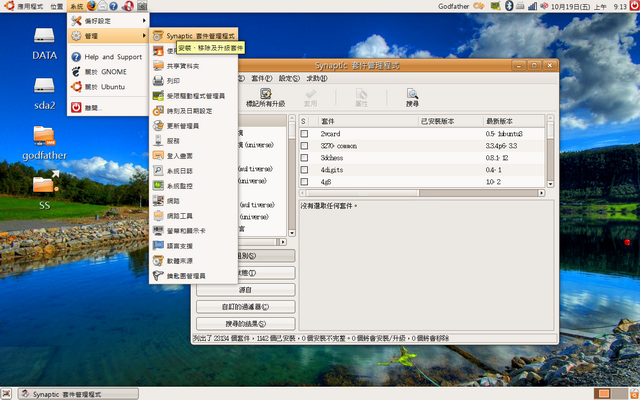
Task: Open the 求助(H) Help menu in Synaptic
Action: pos(317,78)
